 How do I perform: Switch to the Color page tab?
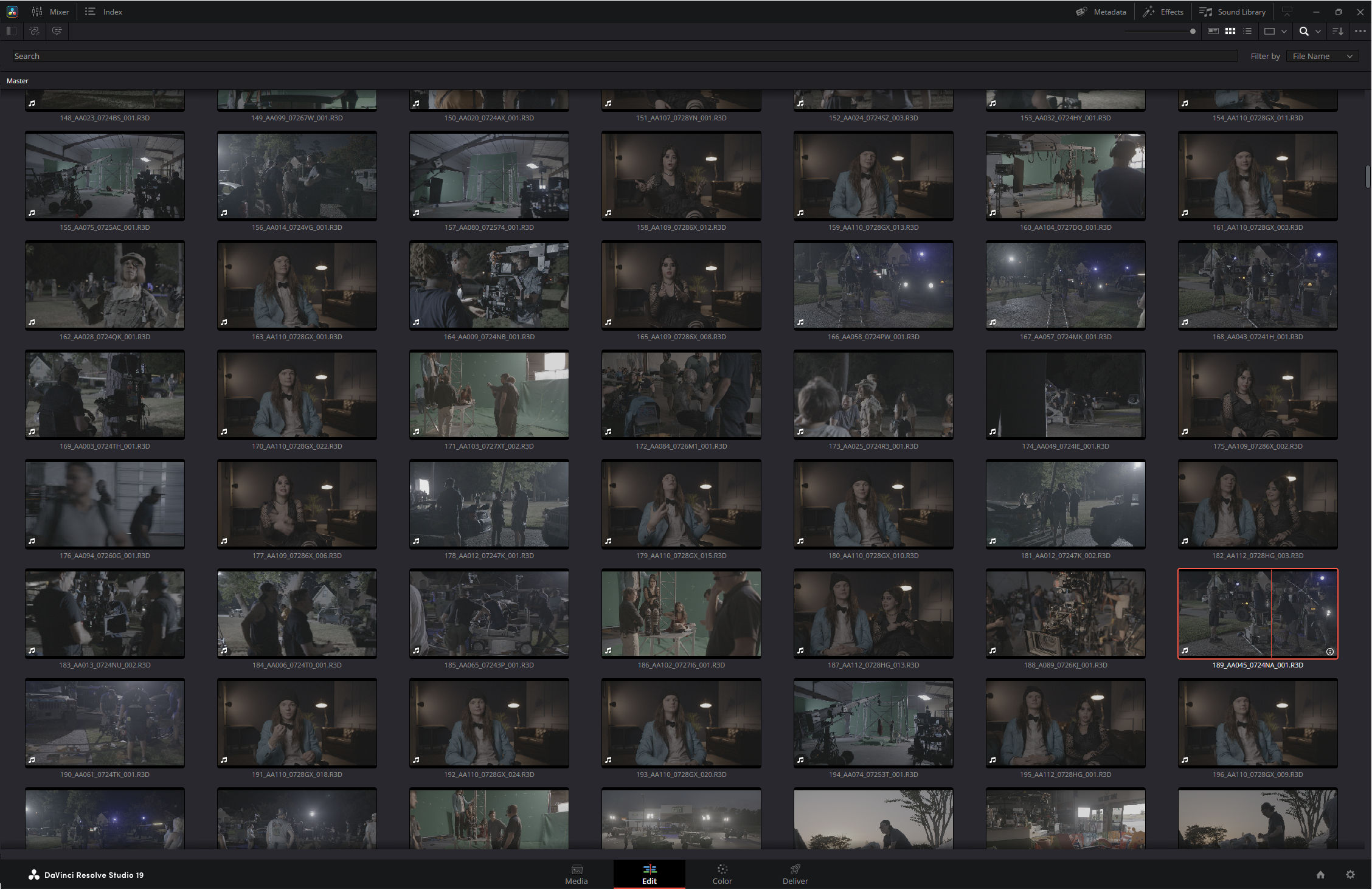[x=722, y=875]
